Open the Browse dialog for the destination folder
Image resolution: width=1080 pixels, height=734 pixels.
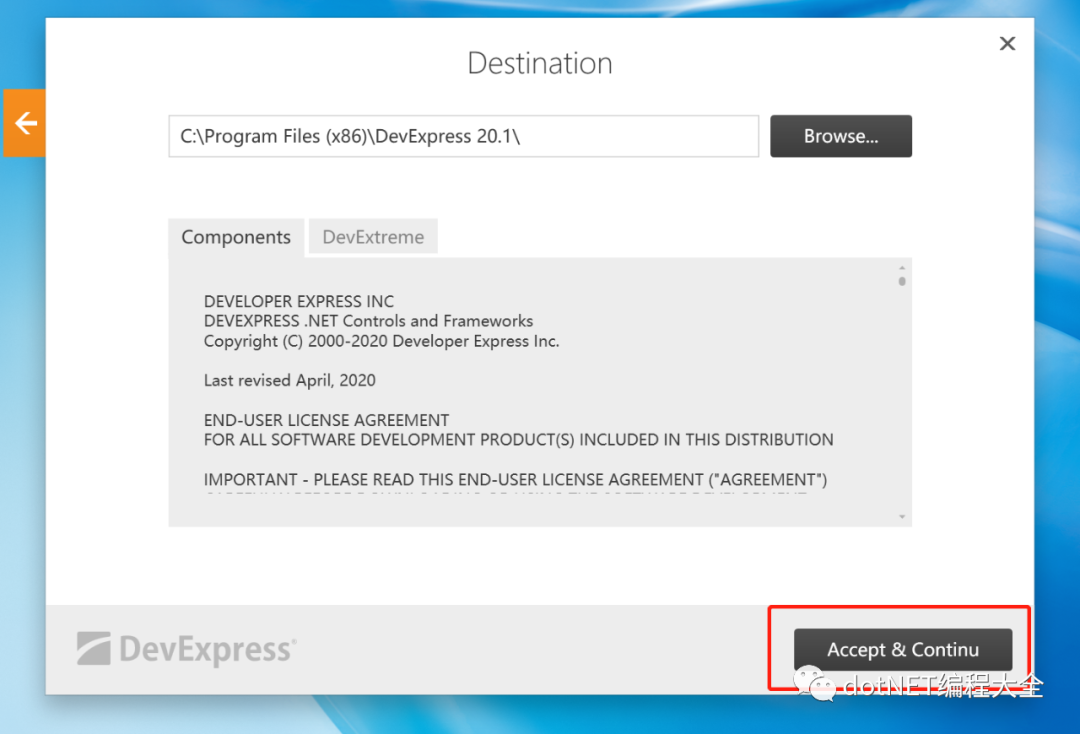coord(841,136)
